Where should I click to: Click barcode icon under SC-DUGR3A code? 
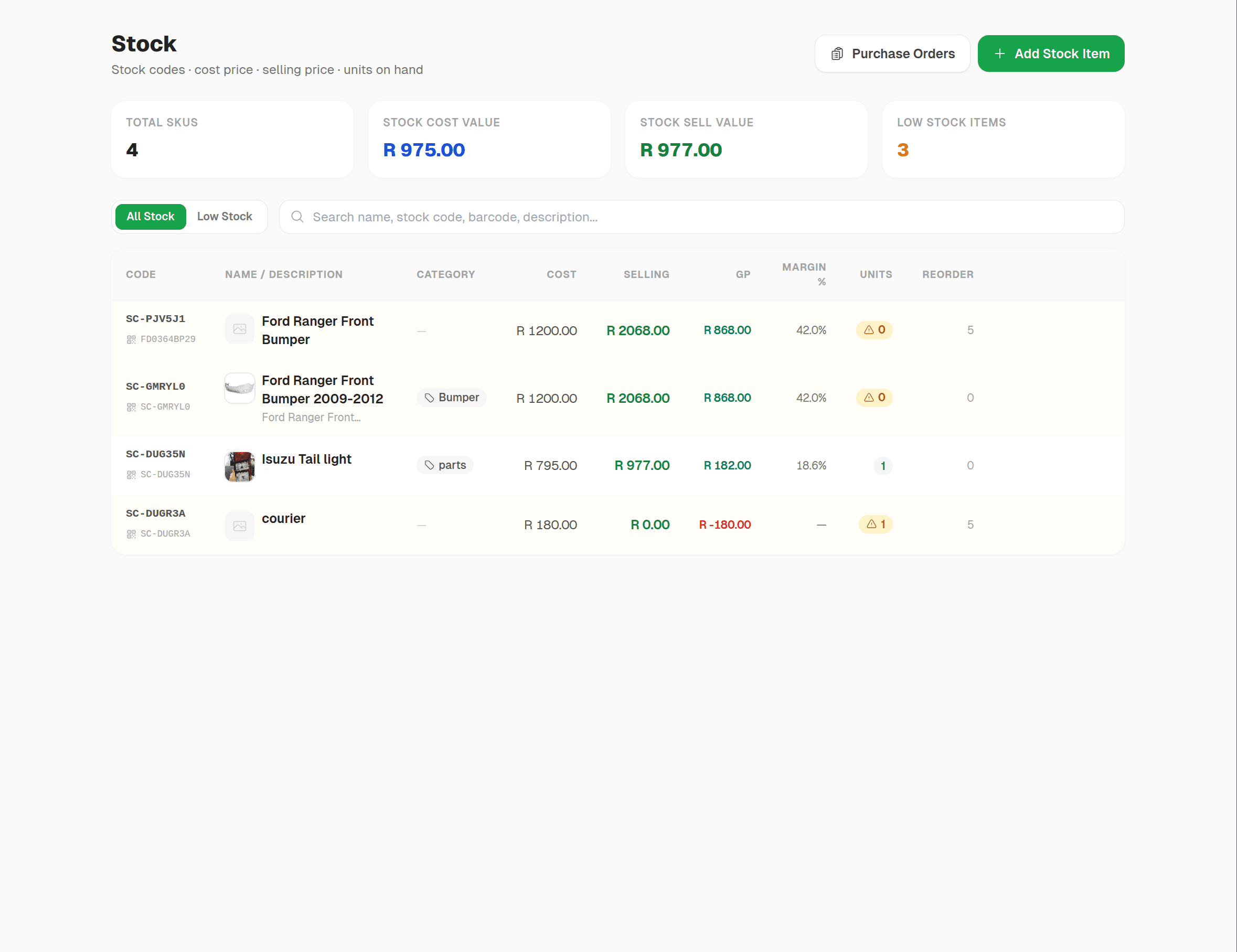(x=131, y=534)
